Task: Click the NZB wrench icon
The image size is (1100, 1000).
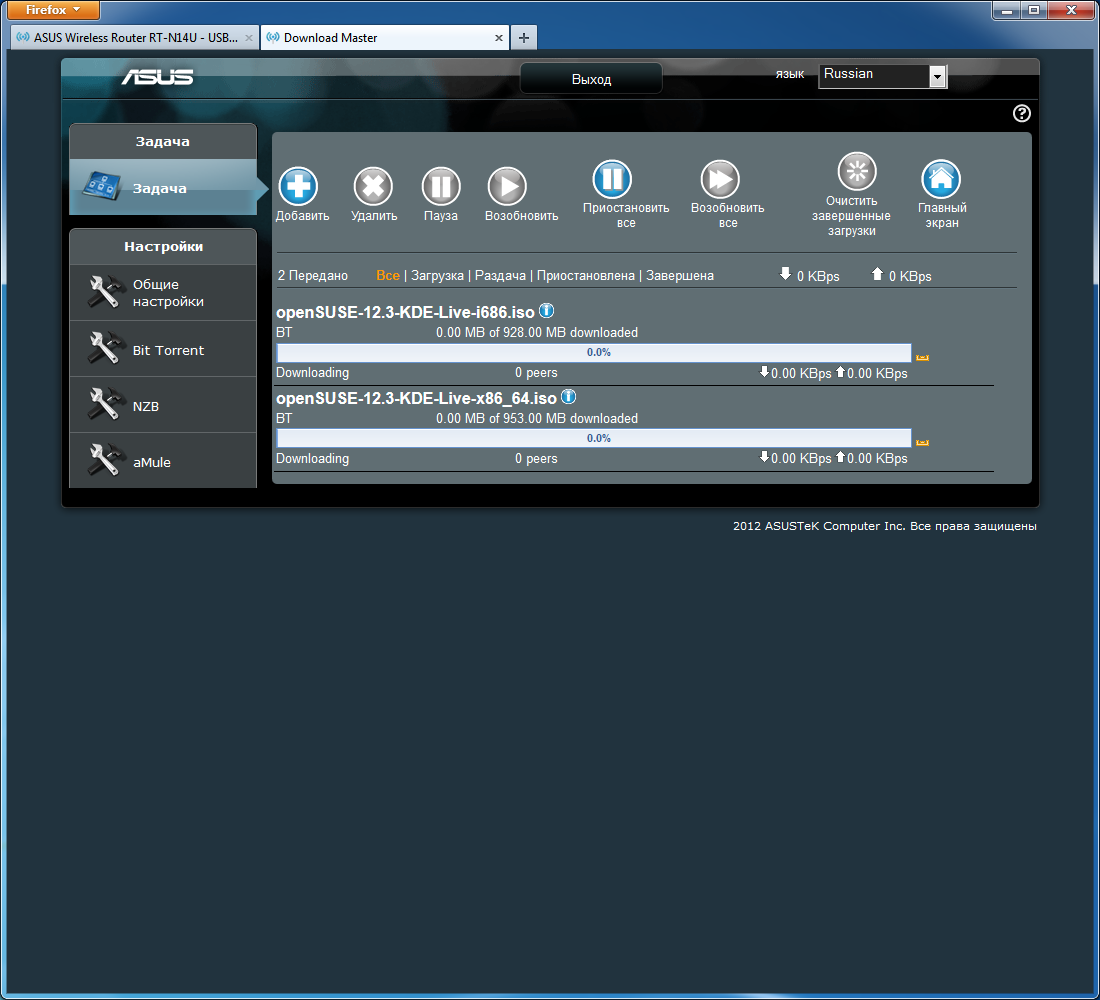Action: click(106, 405)
